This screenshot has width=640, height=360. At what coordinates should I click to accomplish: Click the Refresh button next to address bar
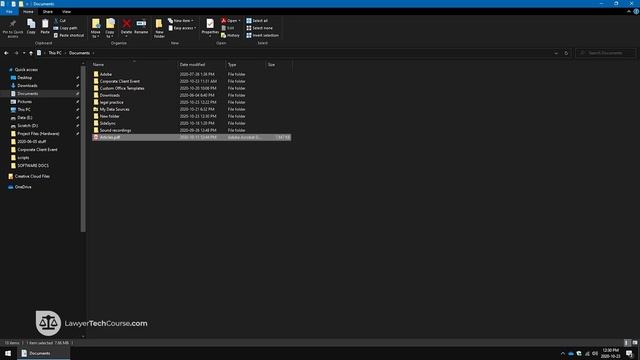click(566, 53)
